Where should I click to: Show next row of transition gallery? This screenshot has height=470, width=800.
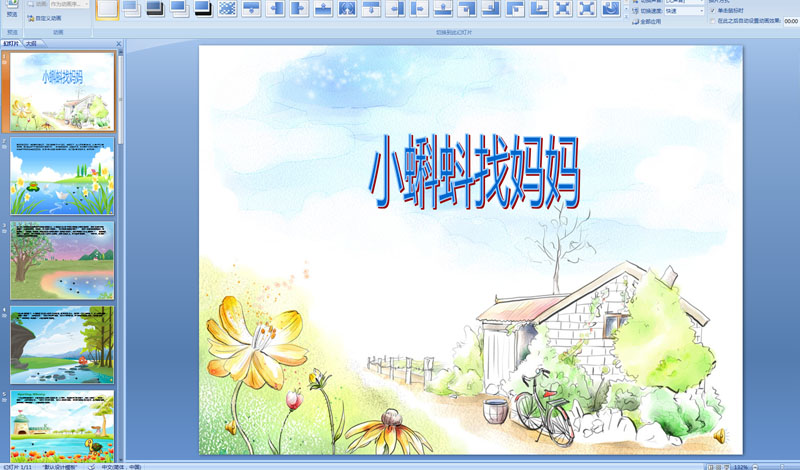click(x=626, y=9)
